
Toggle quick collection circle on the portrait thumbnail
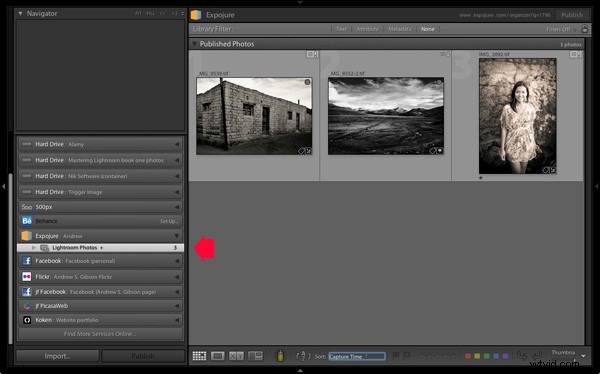pos(552,63)
